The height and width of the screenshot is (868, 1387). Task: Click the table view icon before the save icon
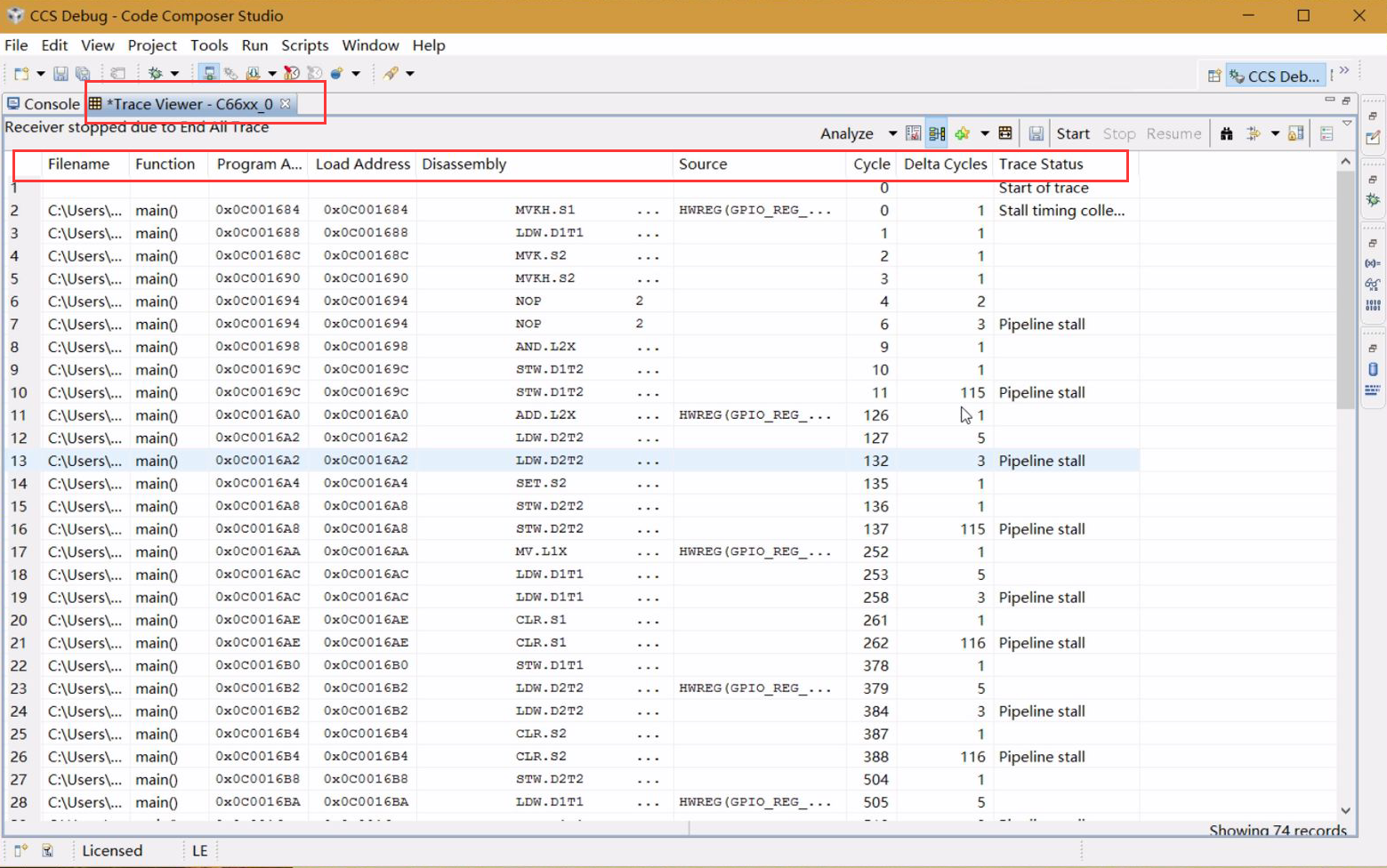tap(1004, 133)
